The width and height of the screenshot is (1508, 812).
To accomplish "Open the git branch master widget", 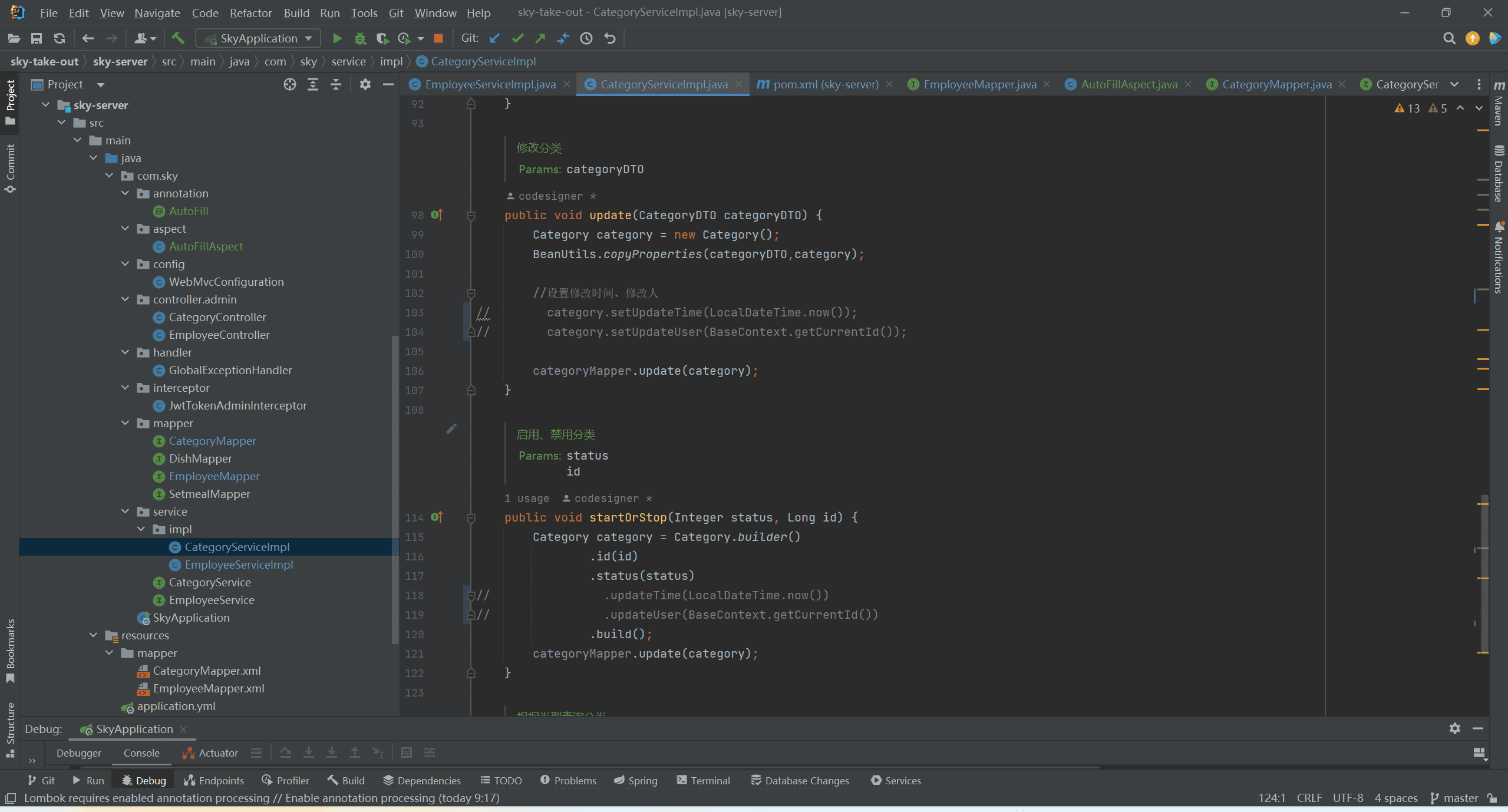I will click(x=1454, y=798).
